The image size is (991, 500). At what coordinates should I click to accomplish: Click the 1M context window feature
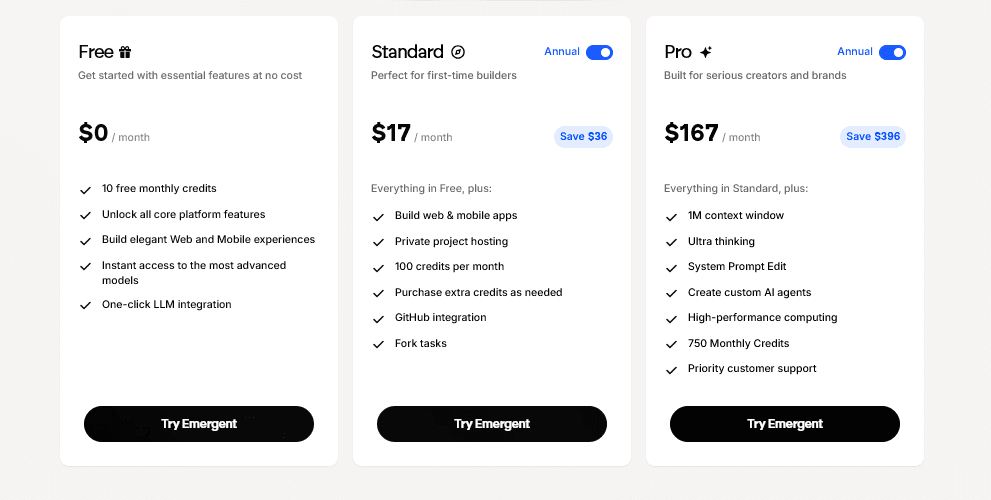pyautogui.click(x=735, y=216)
